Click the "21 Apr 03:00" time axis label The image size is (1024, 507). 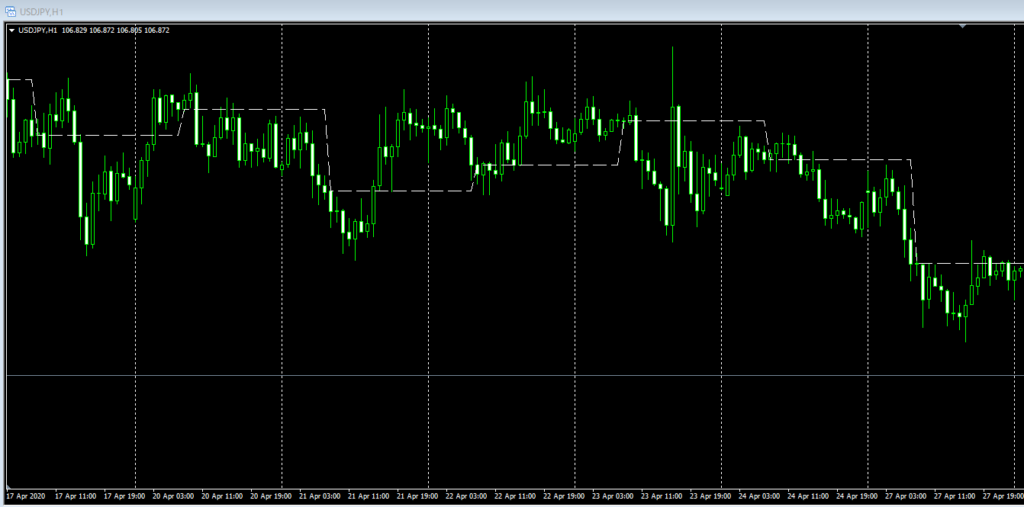coord(320,495)
